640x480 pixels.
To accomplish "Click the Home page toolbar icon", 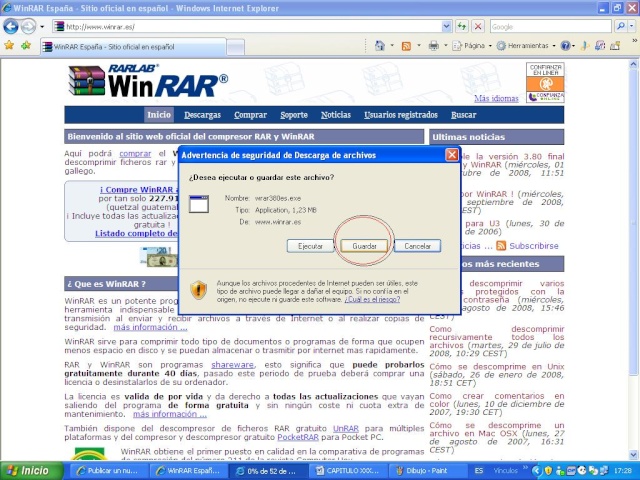I will pyautogui.click(x=380, y=45).
